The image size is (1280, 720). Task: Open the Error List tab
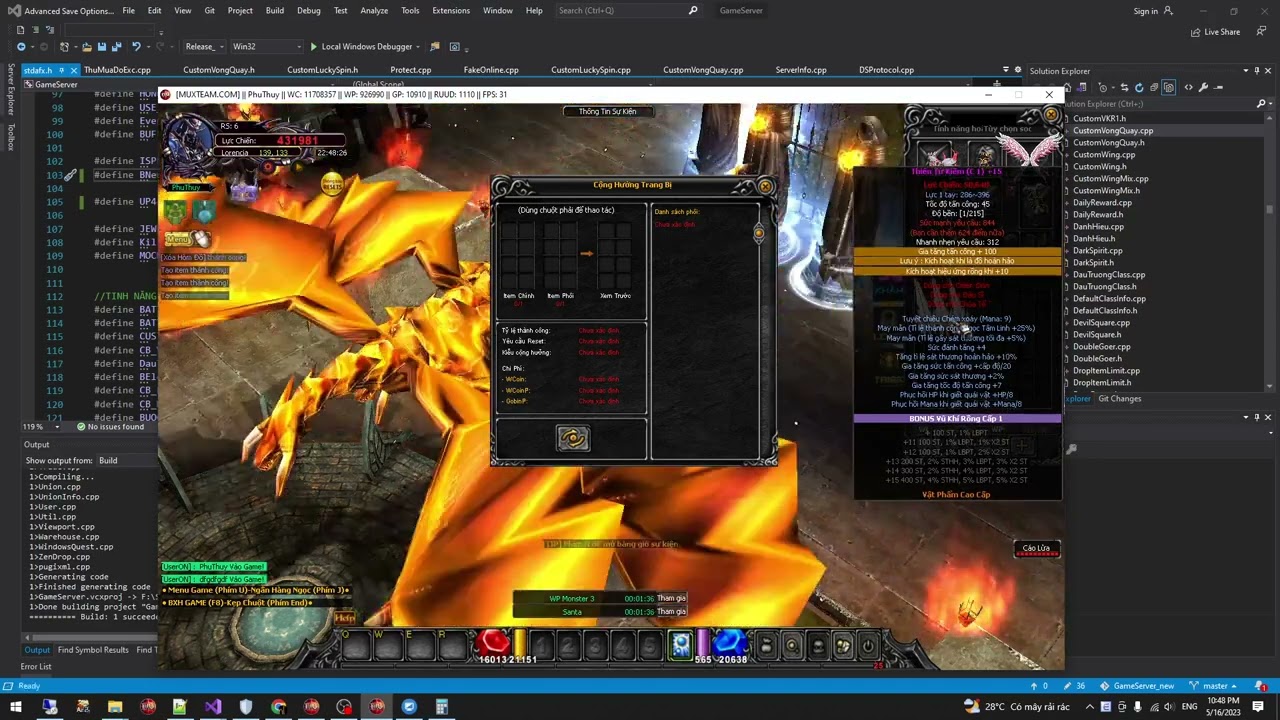[x=36, y=666]
